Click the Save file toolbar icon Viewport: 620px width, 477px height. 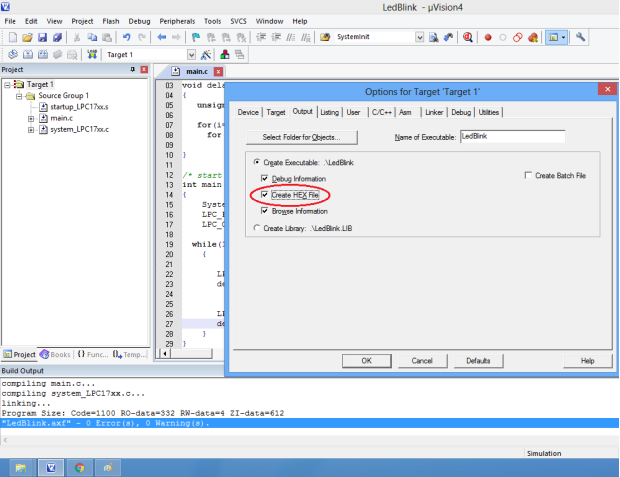click(x=42, y=37)
